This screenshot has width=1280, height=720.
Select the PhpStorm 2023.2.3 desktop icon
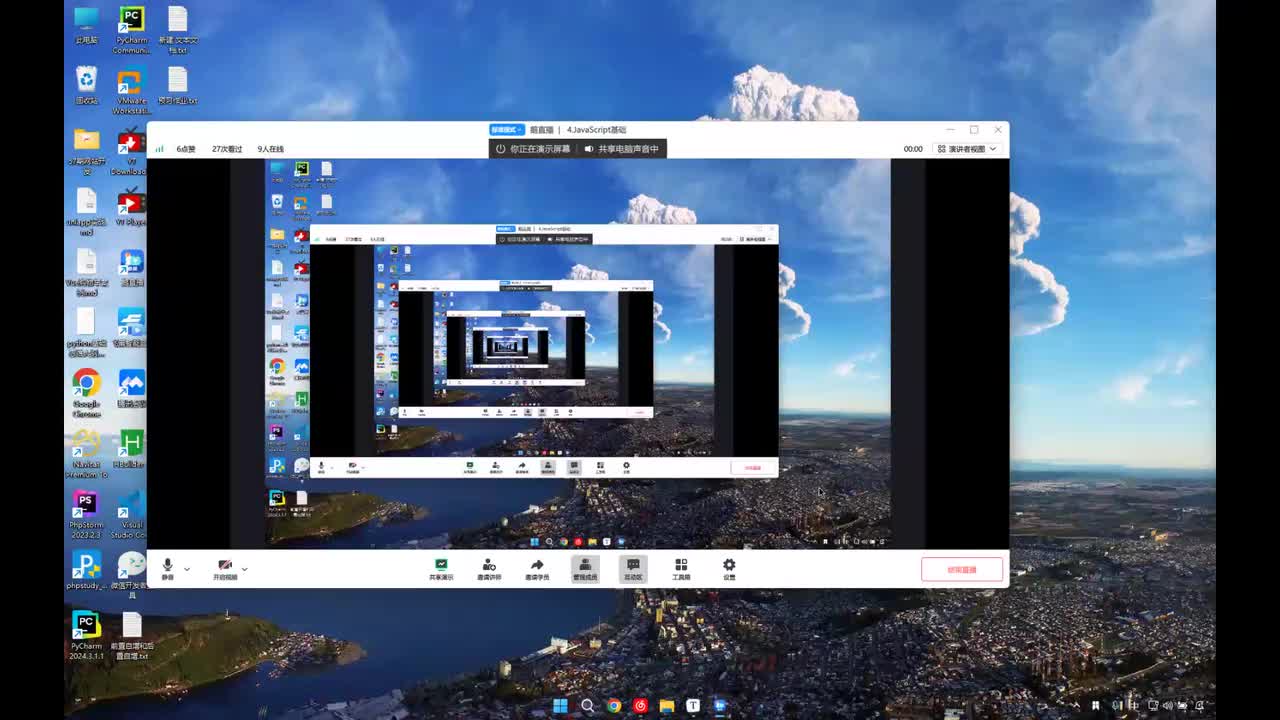click(x=87, y=513)
